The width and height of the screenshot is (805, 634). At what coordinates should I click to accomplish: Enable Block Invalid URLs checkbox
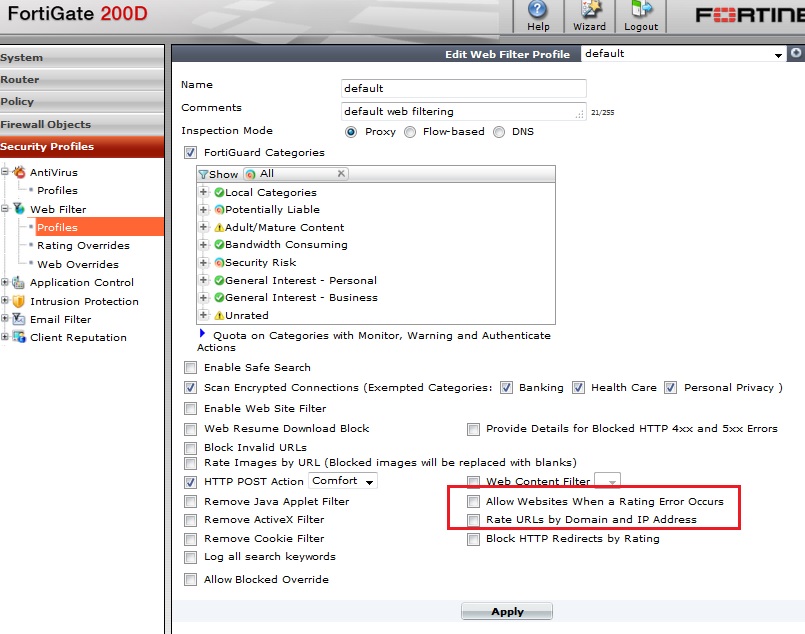tap(190, 448)
